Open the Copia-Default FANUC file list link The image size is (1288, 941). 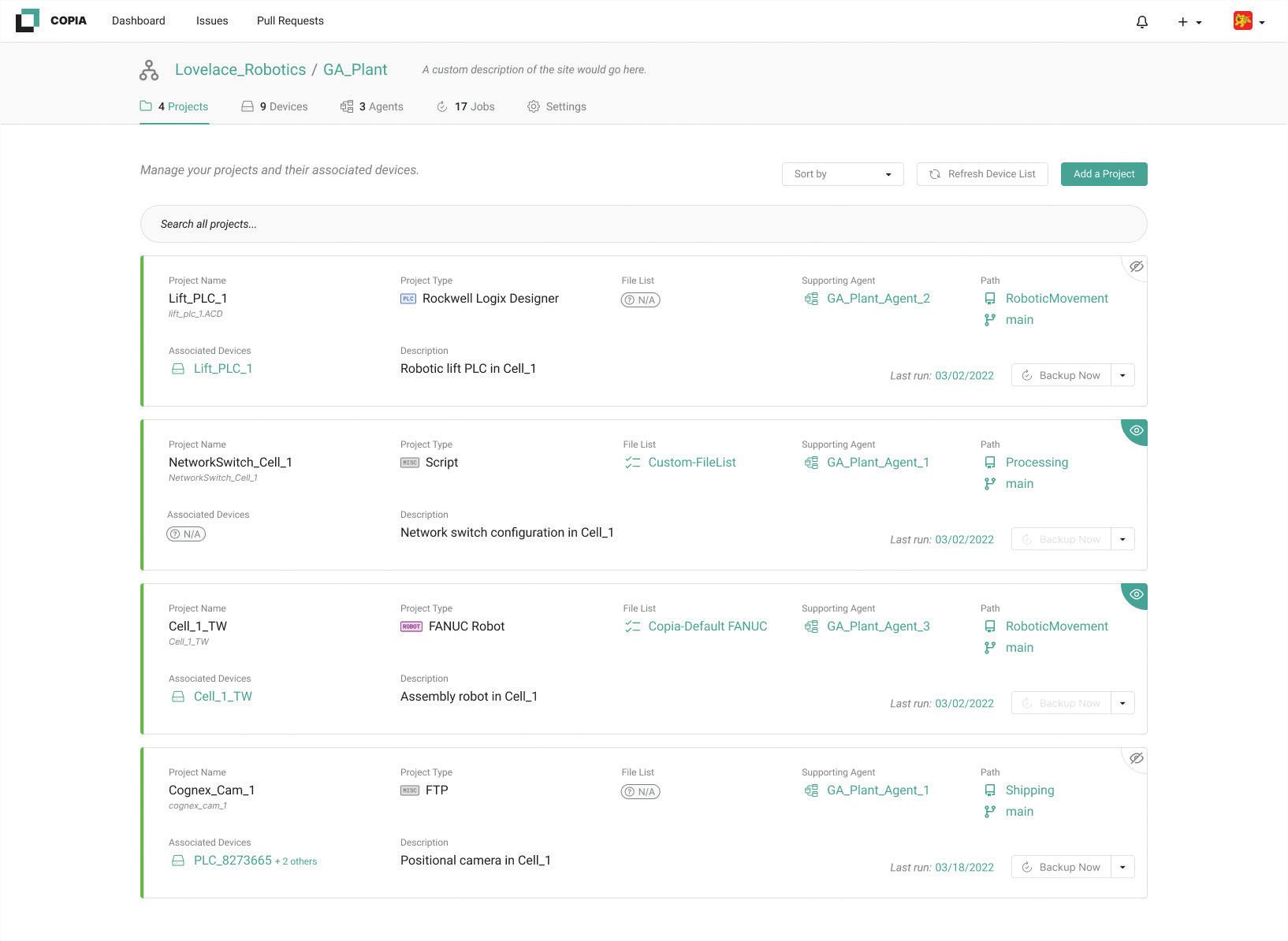[x=708, y=627]
